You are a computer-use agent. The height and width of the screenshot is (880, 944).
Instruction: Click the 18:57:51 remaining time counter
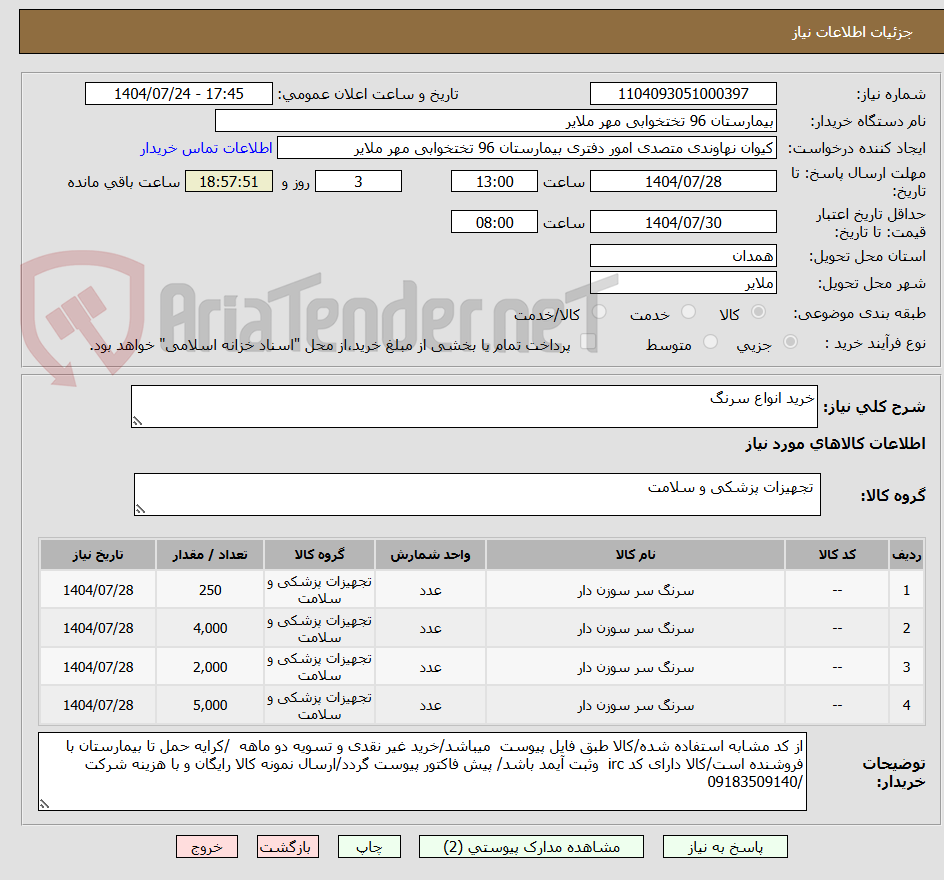(229, 181)
